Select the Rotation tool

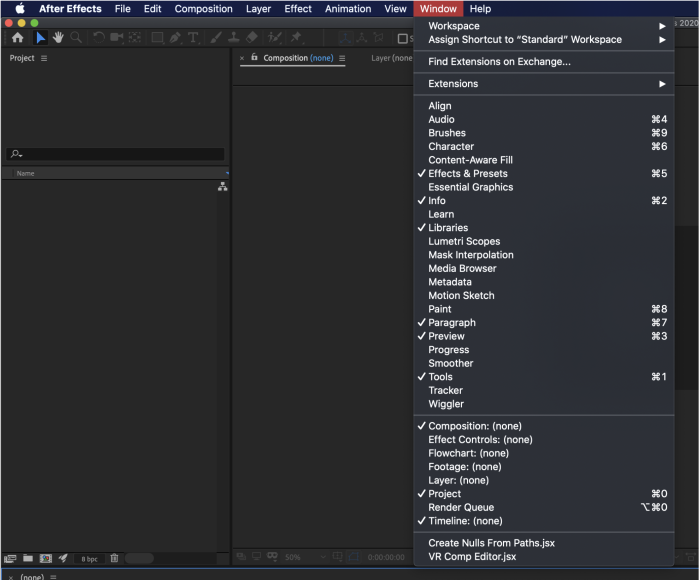click(x=99, y=38)
